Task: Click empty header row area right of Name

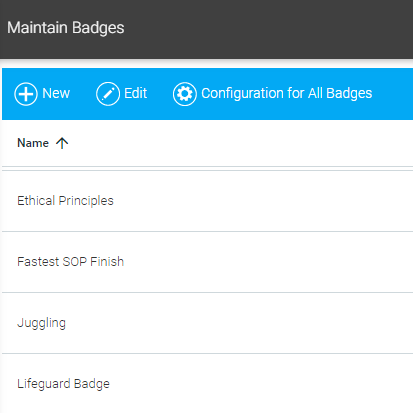Action: pos(240,143)
